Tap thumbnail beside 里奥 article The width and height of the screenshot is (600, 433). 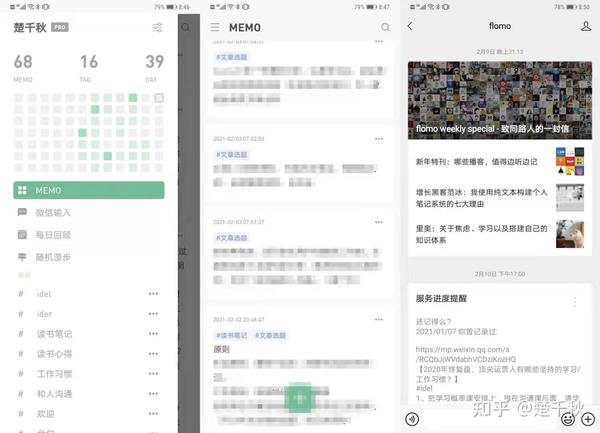pyautogui.click(x=570, y=234)
